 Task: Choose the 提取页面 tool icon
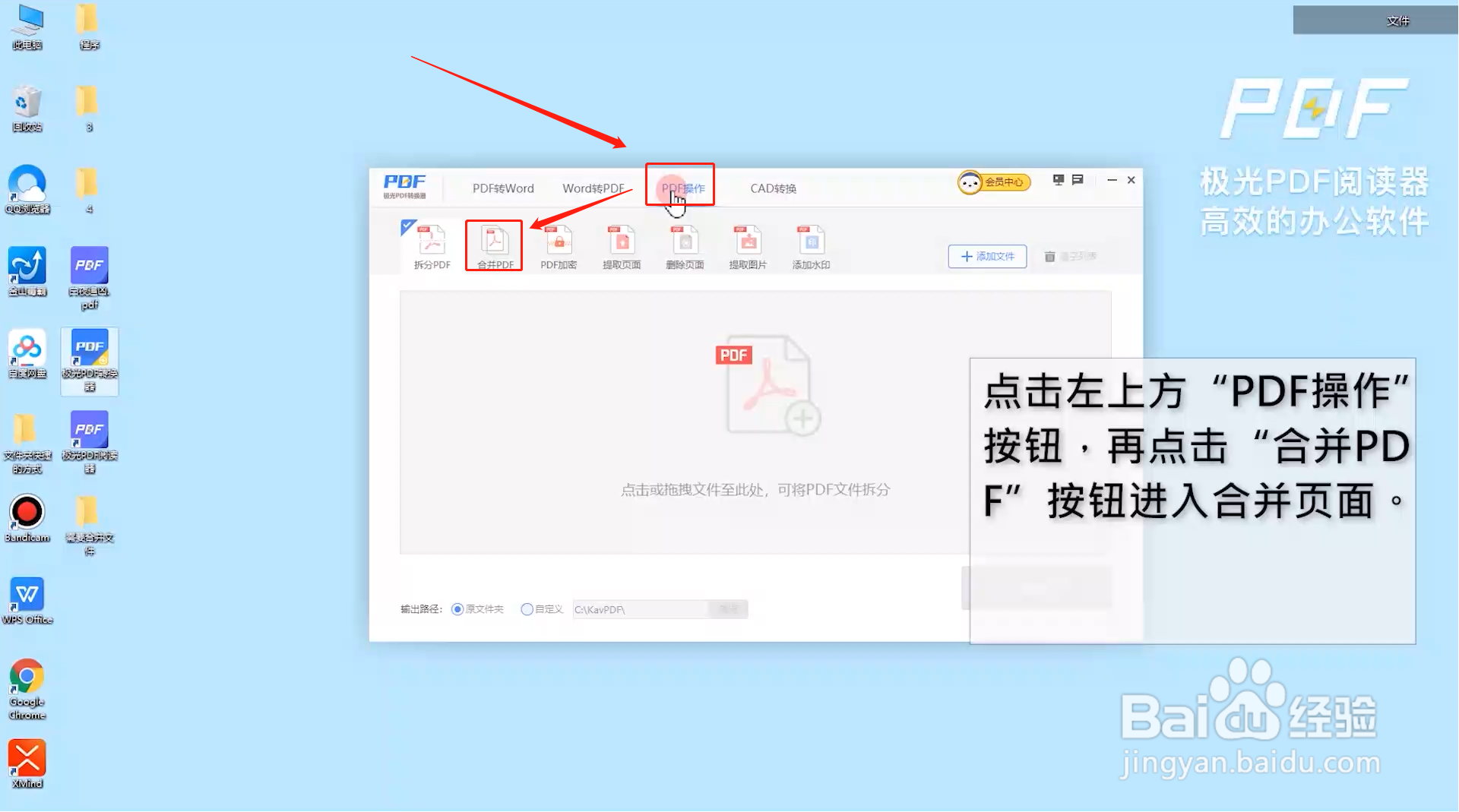coord(622,247)
